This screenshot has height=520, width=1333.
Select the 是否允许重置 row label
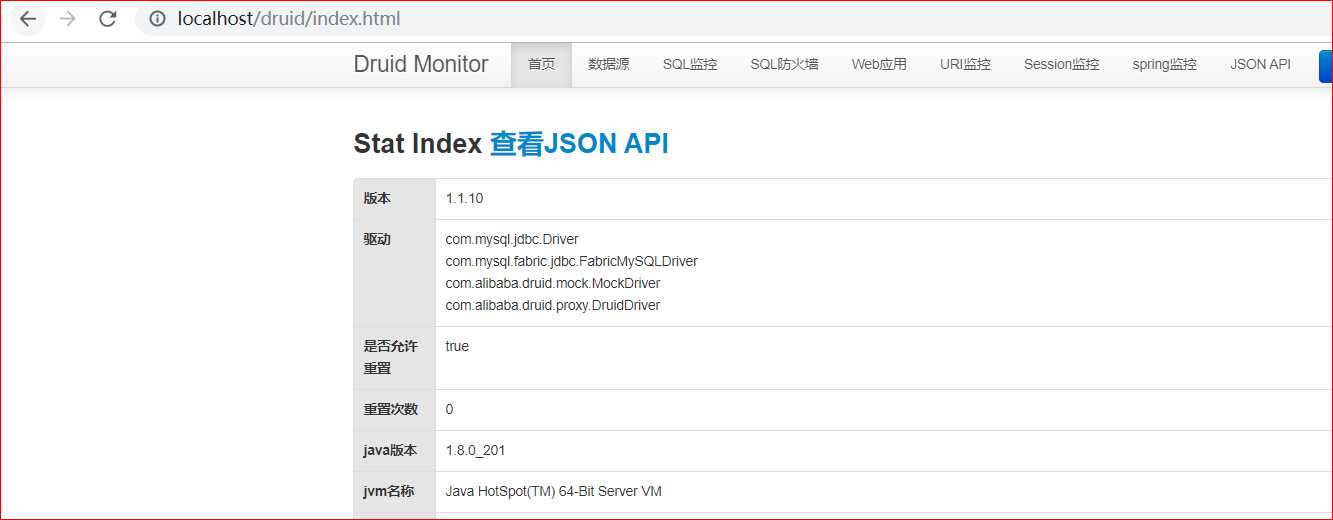(x=391, y=357)
